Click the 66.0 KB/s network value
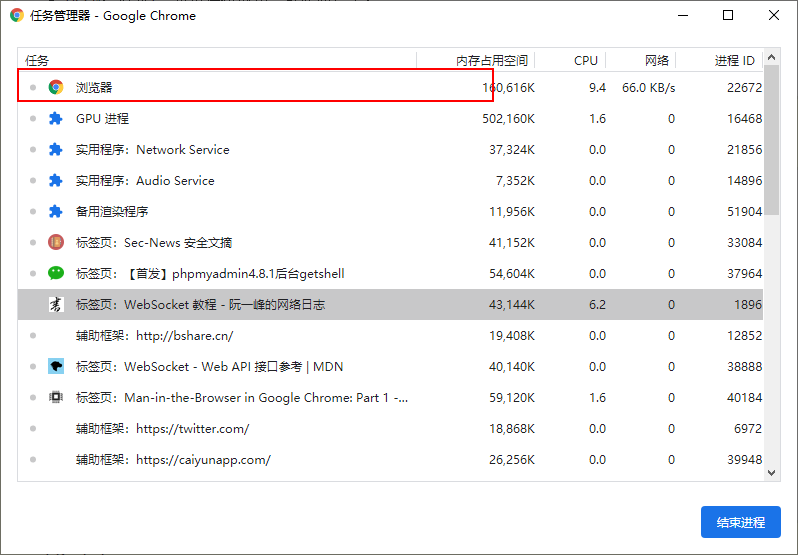This screenshot has width=798, height=555. point(648,88)
